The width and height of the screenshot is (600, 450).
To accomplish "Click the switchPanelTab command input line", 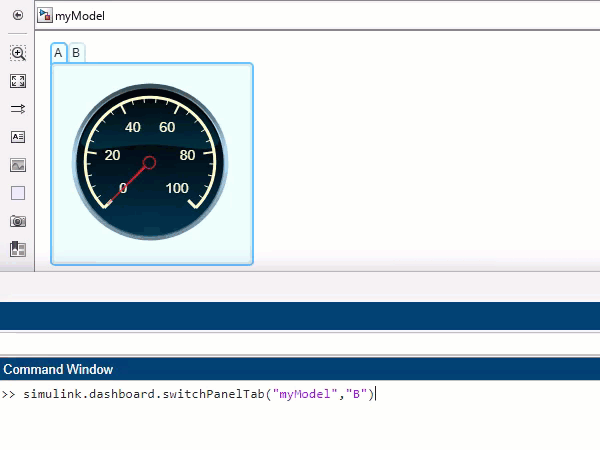I will (198, 394).
